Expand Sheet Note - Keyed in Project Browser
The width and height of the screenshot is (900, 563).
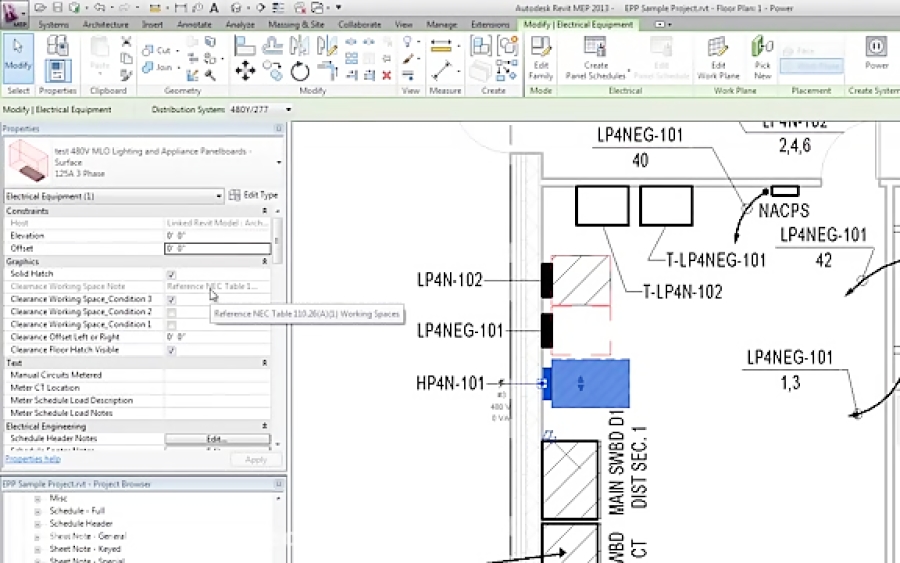coord(38,549)
